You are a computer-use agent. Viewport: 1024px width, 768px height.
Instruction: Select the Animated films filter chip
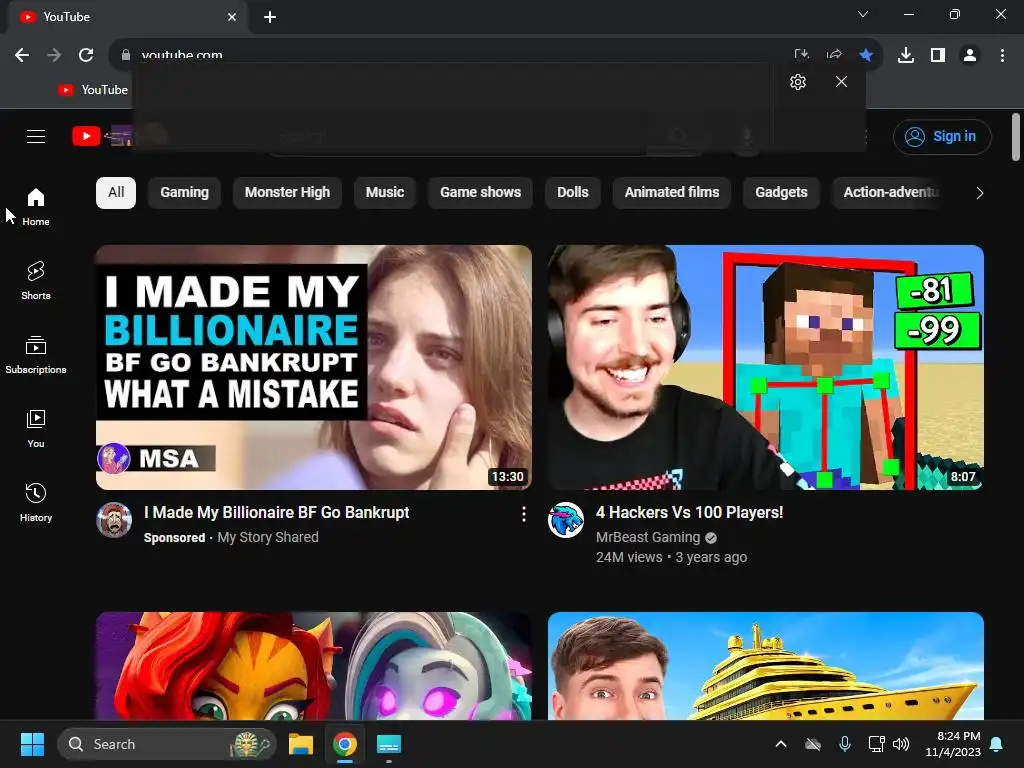click(x=672, y=193)
